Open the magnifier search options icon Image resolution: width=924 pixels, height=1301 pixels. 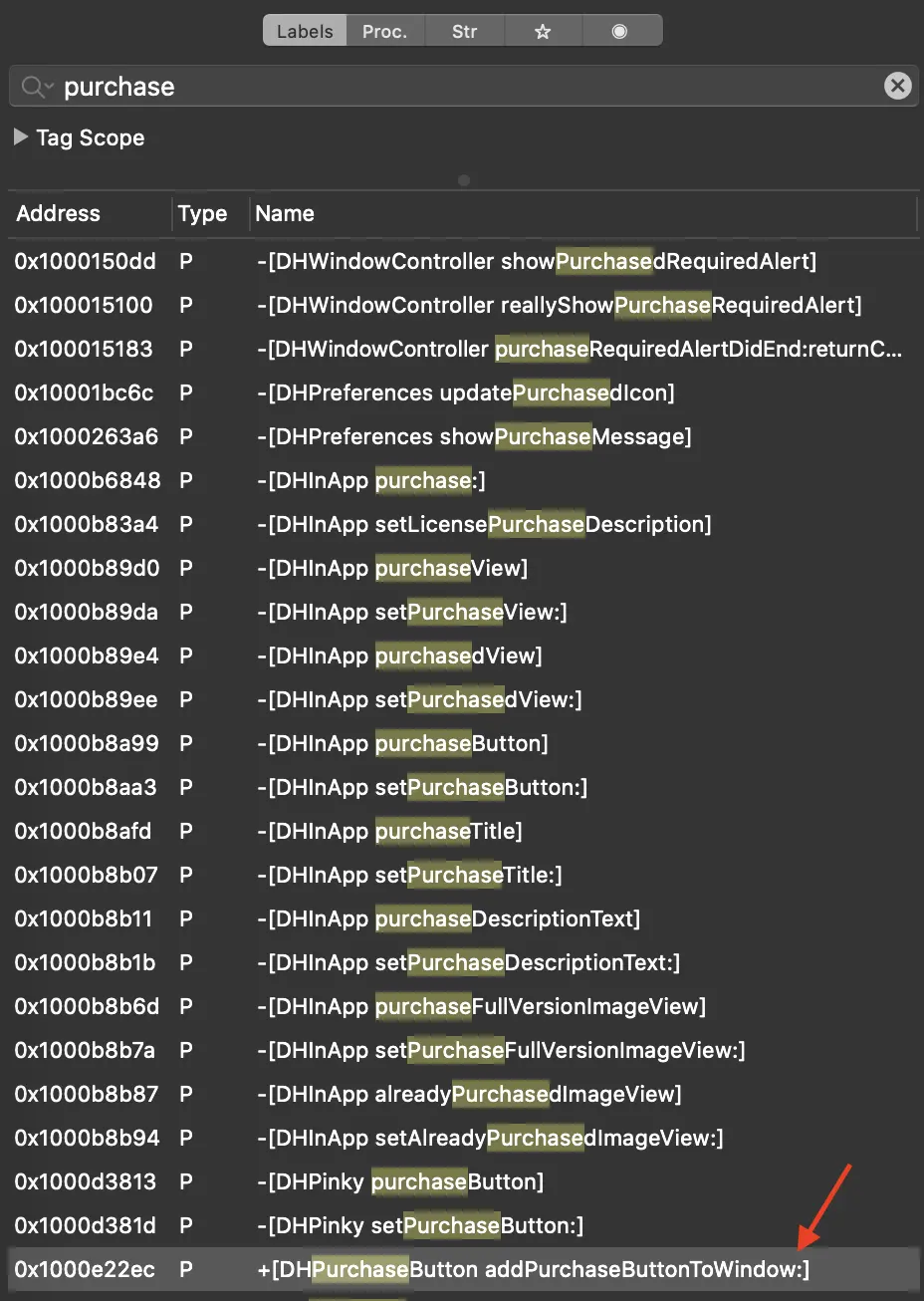pos(31,87)
